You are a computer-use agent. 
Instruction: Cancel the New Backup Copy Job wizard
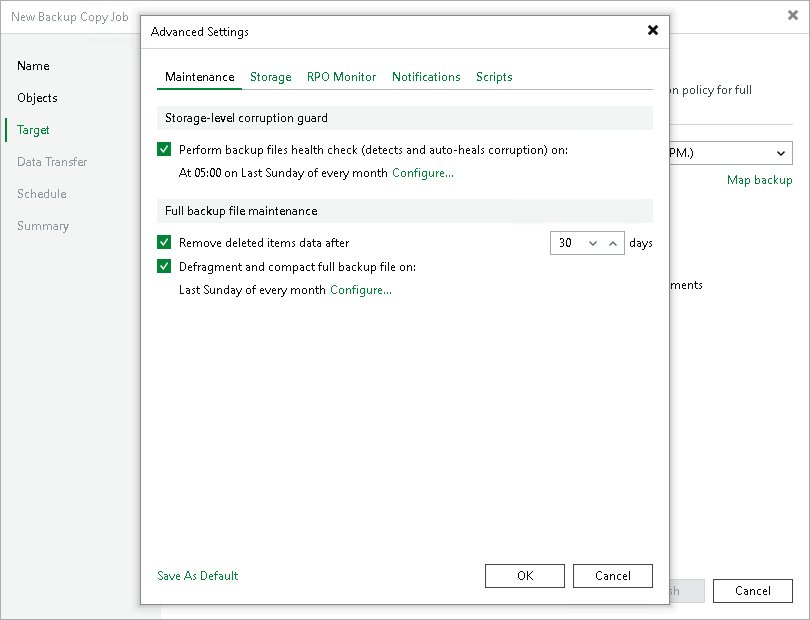(753, 591)
